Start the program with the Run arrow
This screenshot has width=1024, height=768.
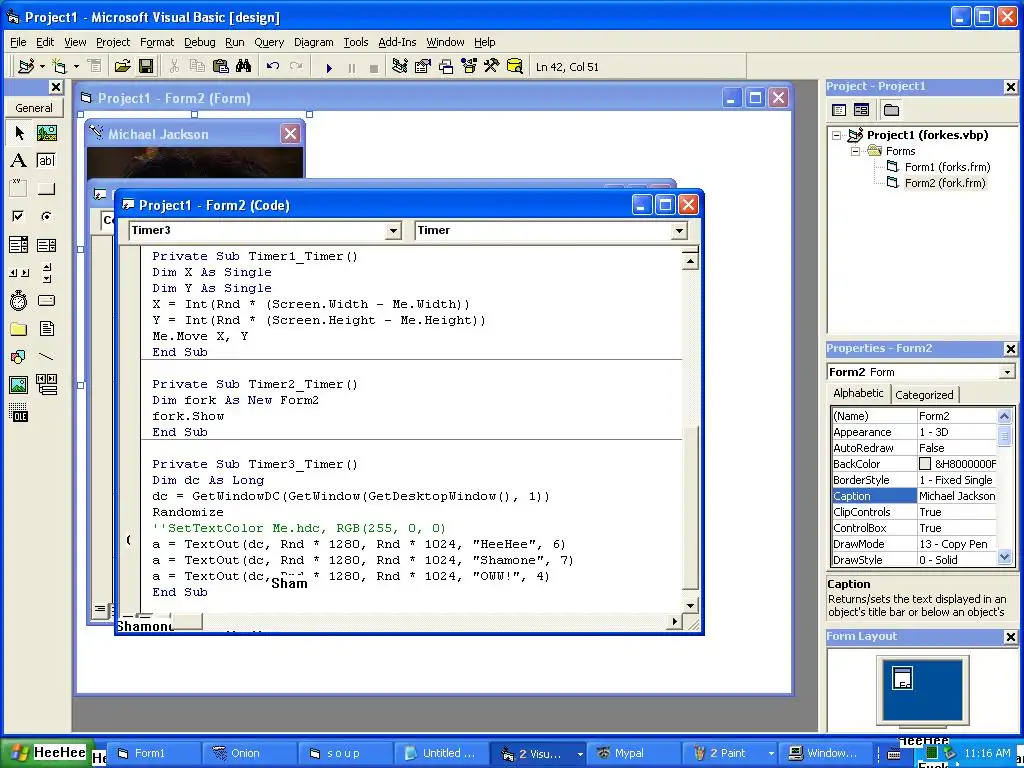[329, 67]
